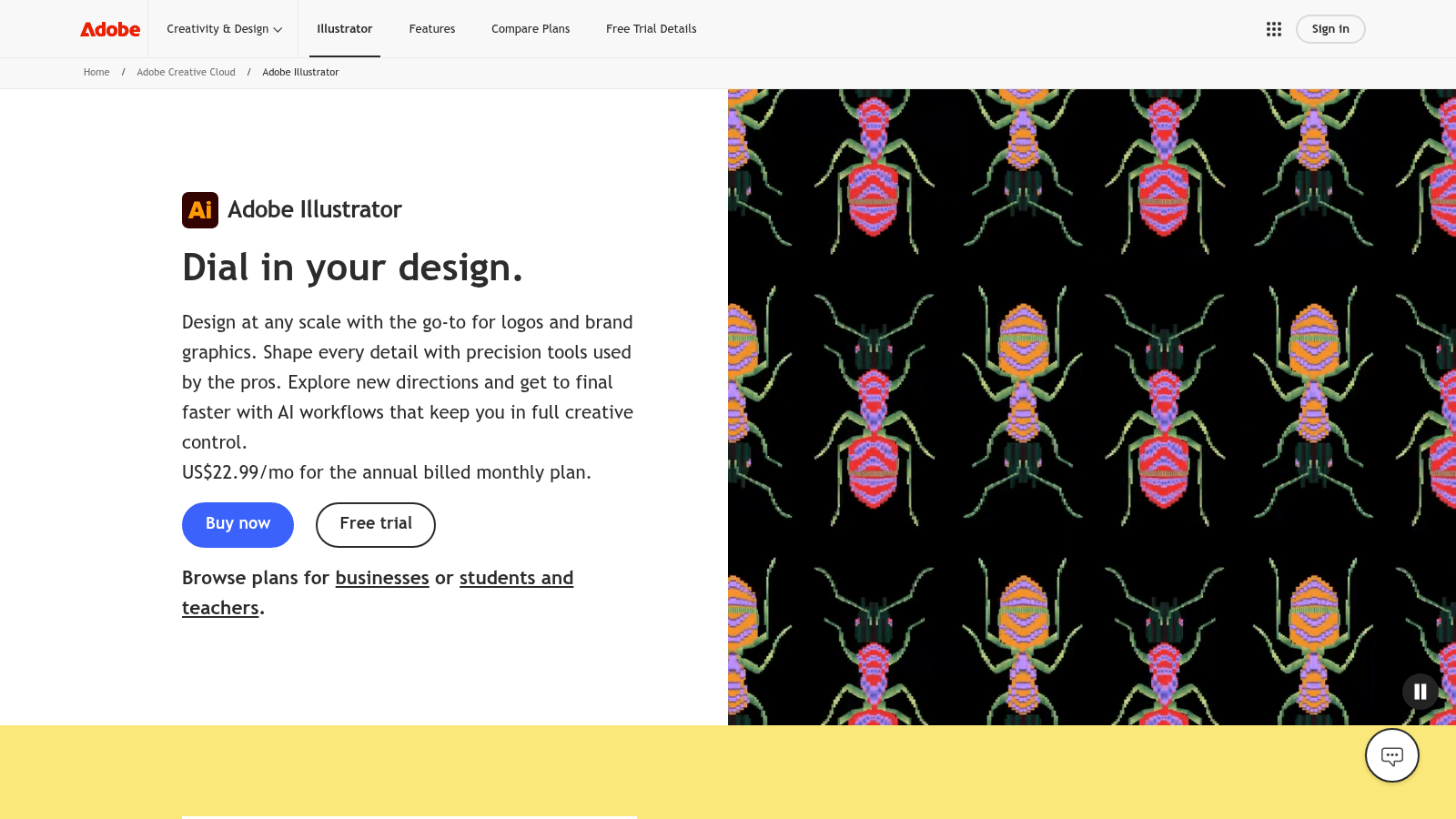Open the app switcher grid icon

point(1274,29)
